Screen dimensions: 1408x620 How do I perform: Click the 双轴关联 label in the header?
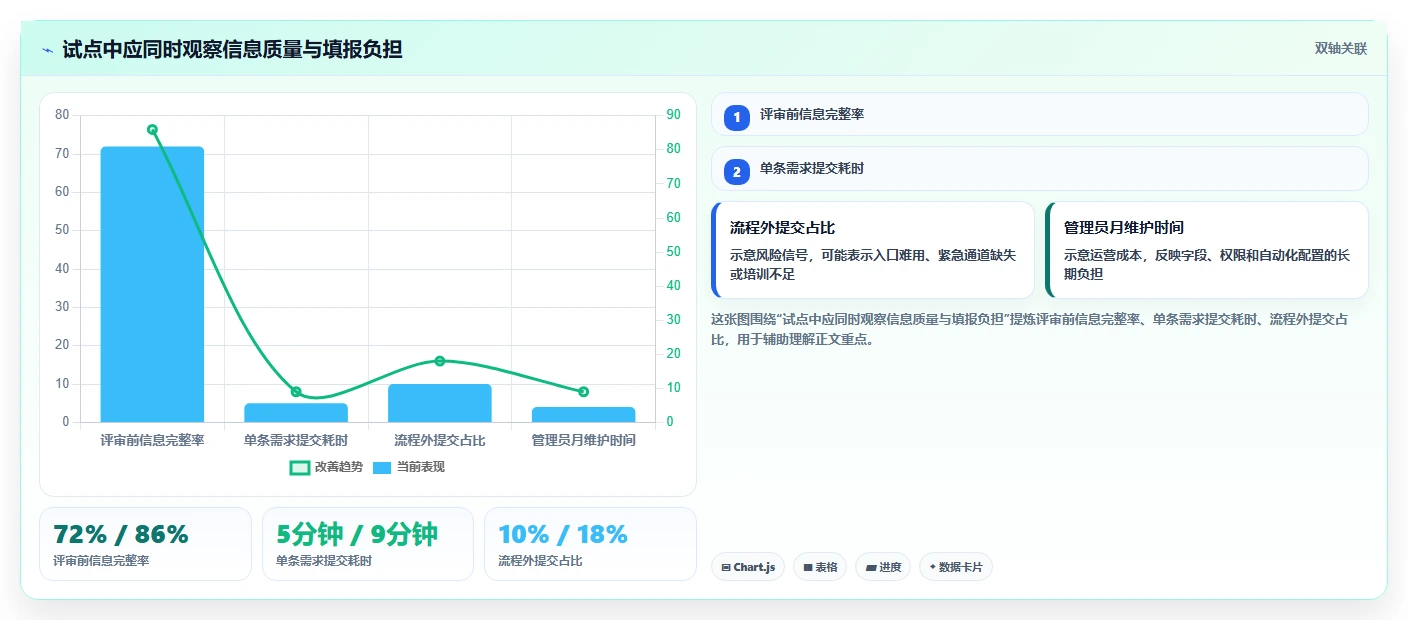tap(1340, 49)
